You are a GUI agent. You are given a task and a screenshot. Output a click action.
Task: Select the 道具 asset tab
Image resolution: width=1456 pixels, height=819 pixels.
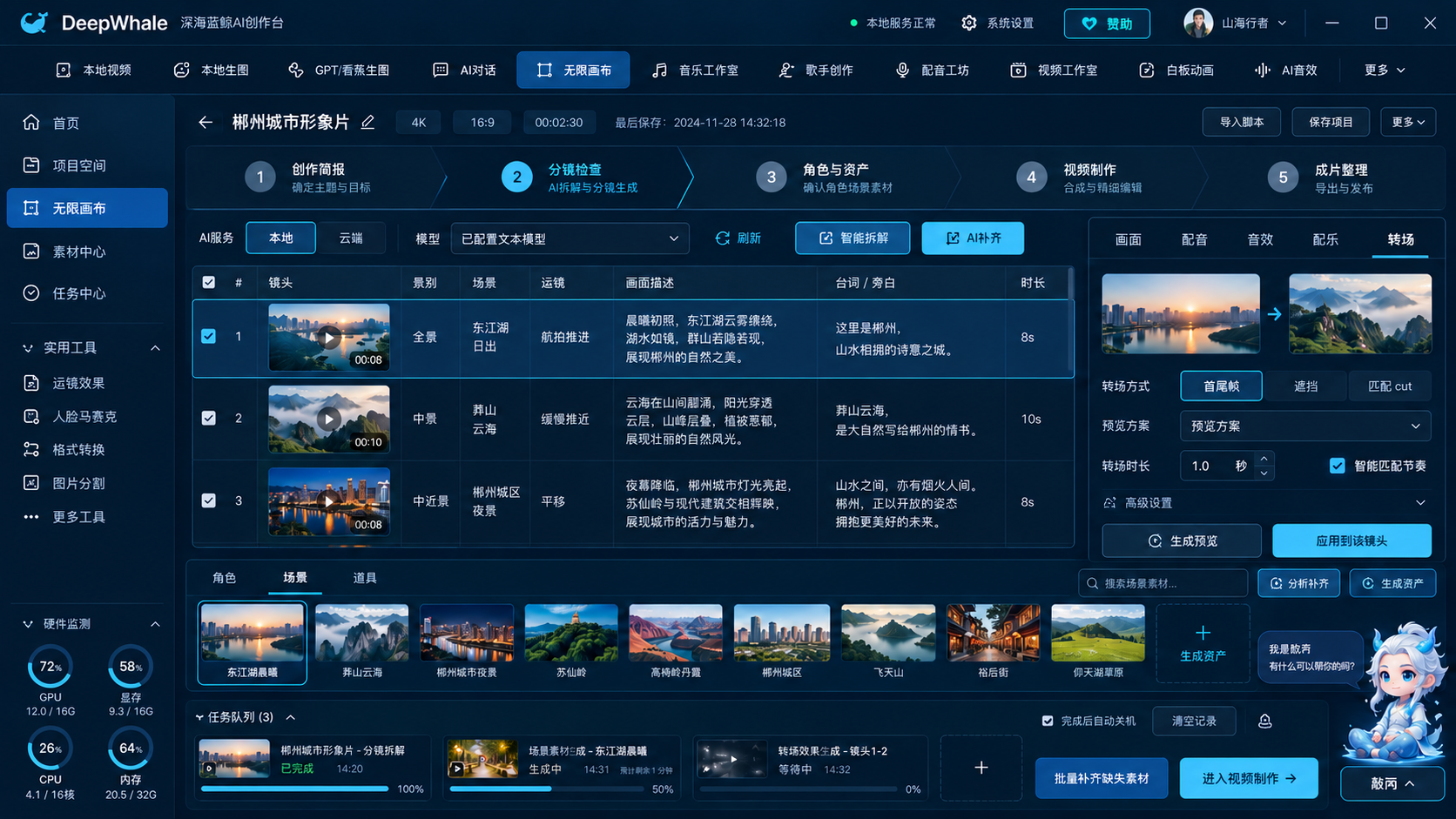pyautogui.click(x=365, y=578)
